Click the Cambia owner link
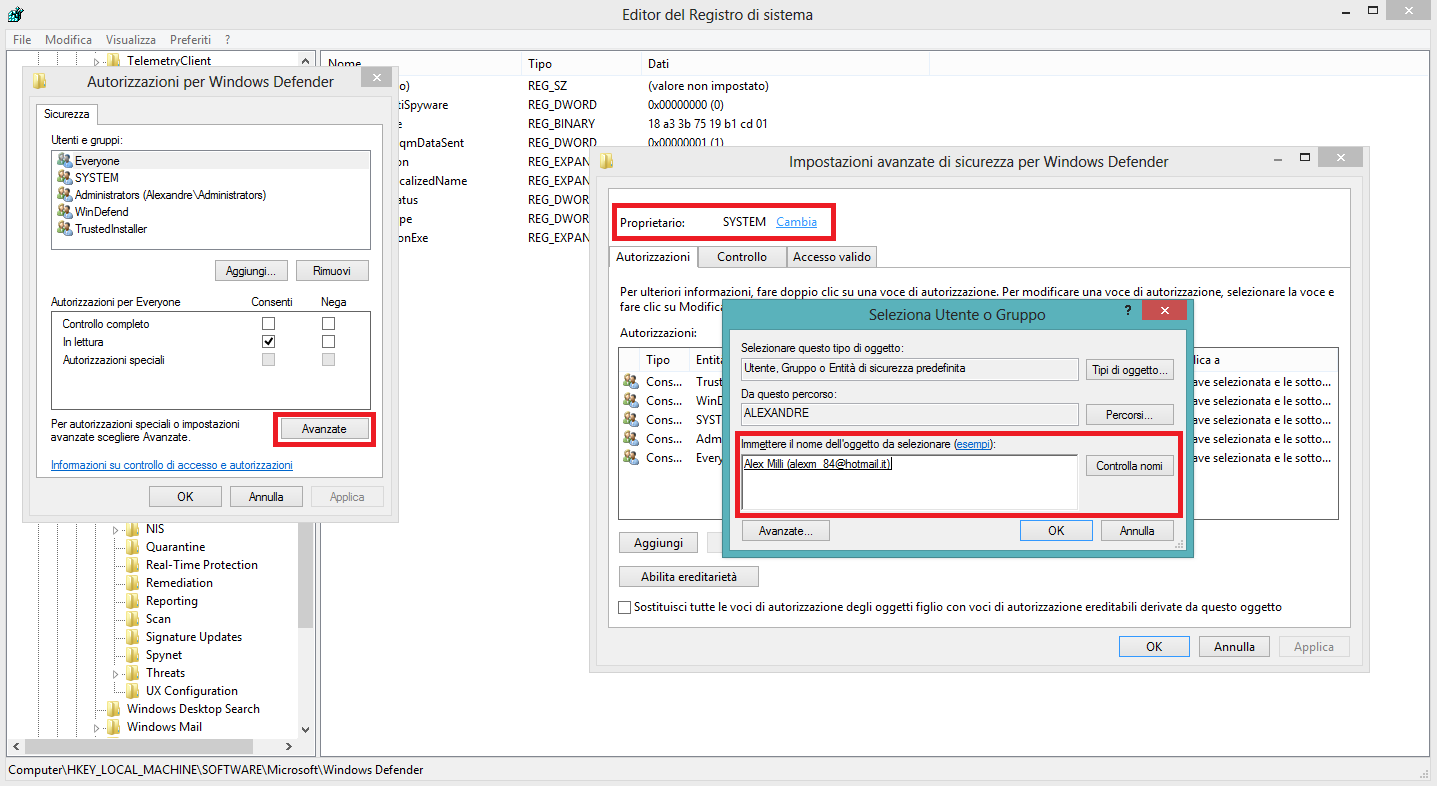 point(796,222)
